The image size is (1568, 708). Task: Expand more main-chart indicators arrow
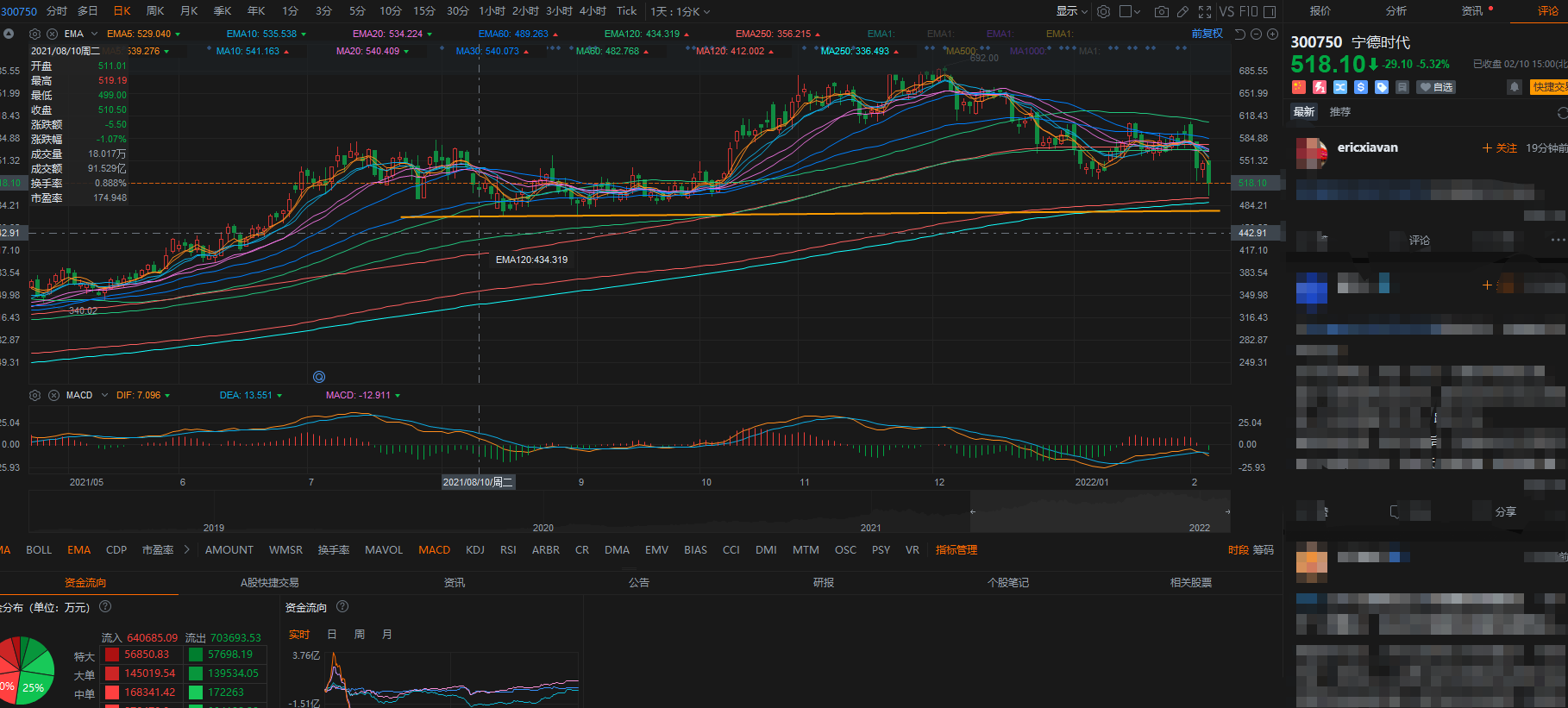coord(186,549)
